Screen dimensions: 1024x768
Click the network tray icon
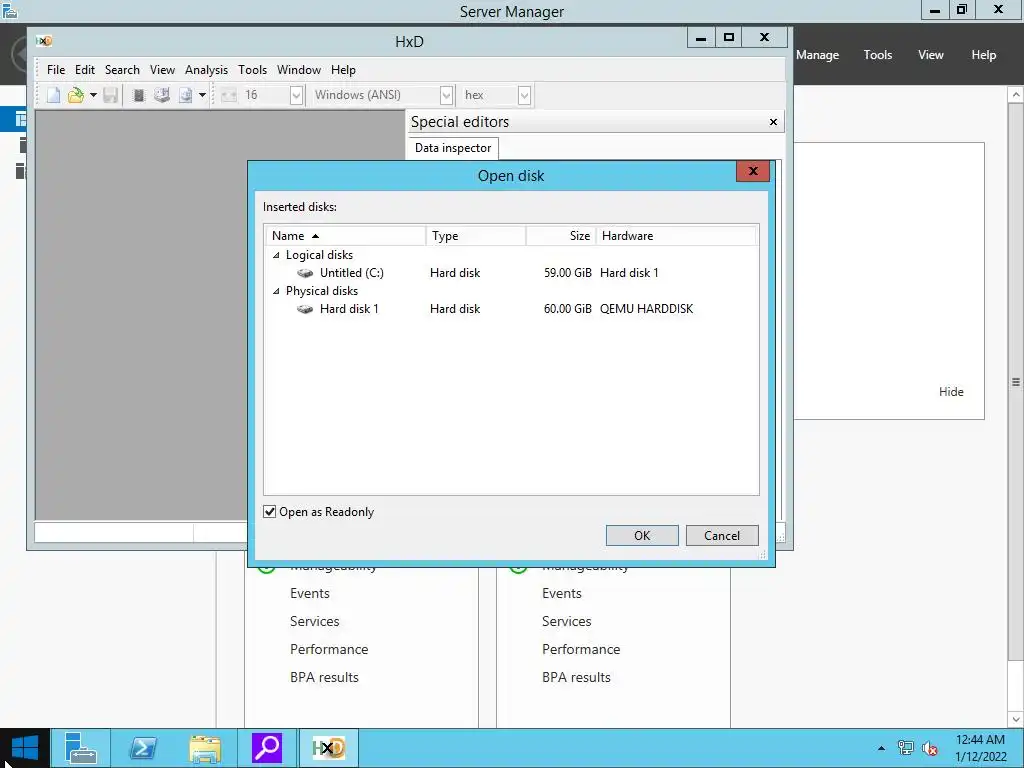click(x=905, y=748)
